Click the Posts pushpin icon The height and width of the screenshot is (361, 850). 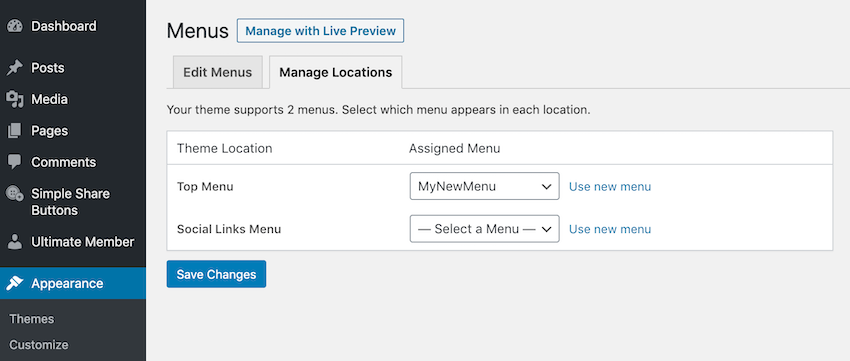(x=15, y=68)
